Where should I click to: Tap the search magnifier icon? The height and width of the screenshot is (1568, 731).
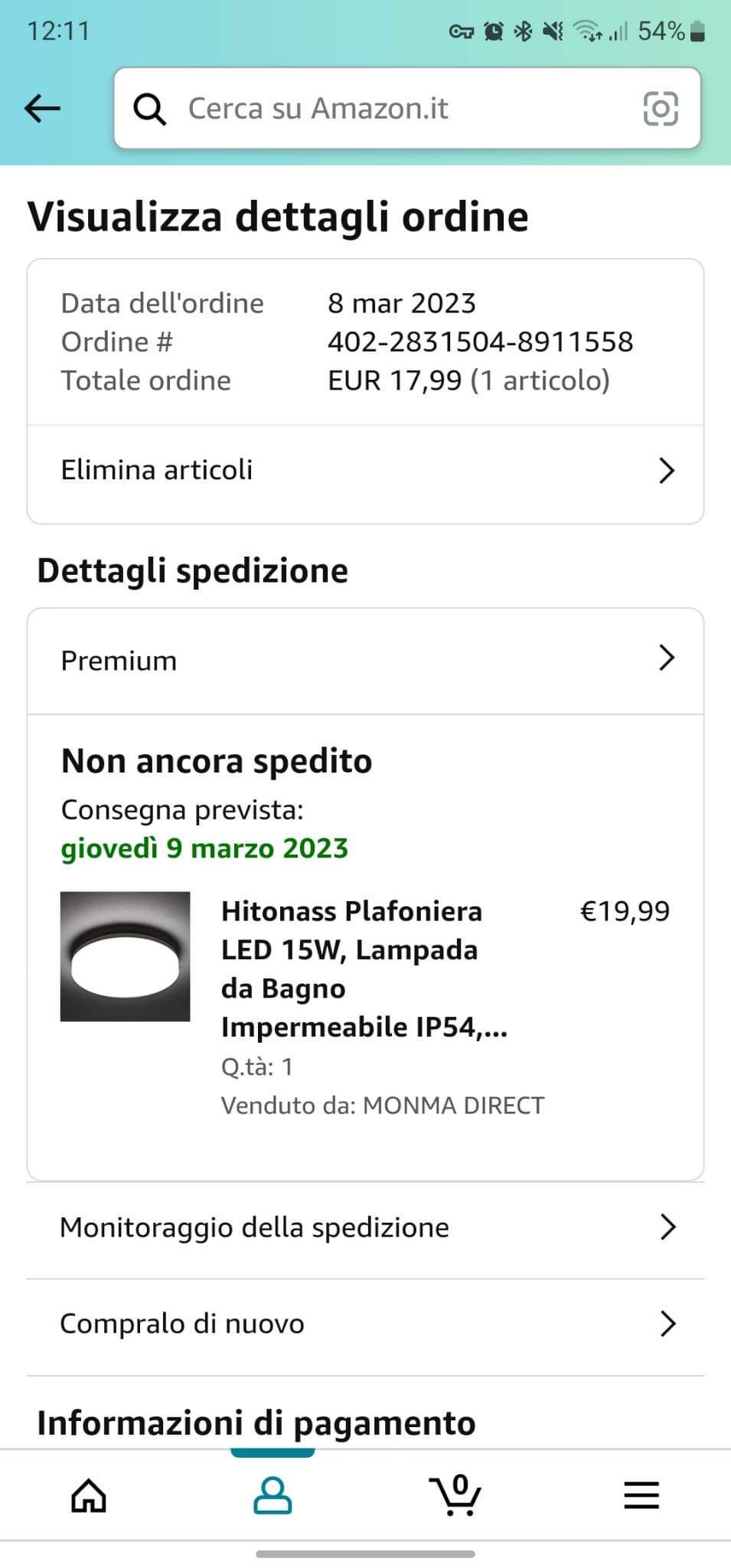[149, 109]
